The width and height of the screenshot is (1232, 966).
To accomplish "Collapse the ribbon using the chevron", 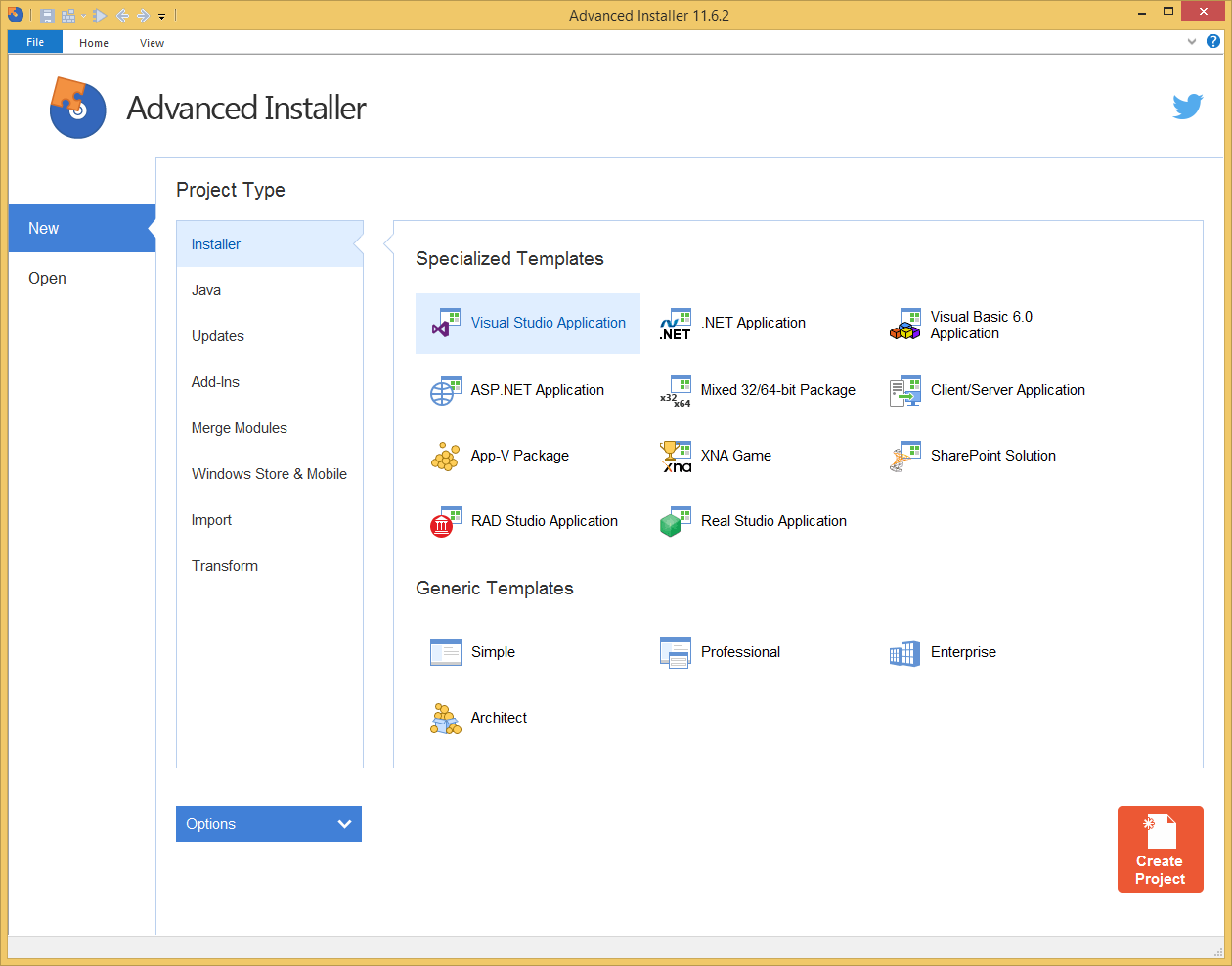I will point(1192,42).
